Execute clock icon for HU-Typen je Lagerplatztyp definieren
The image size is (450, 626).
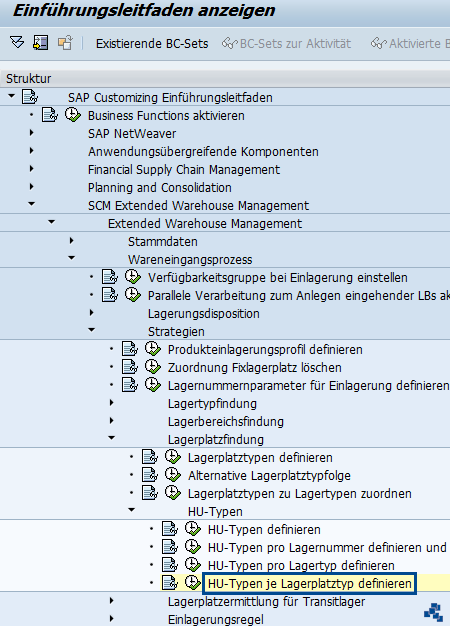(x=192, y=582)
